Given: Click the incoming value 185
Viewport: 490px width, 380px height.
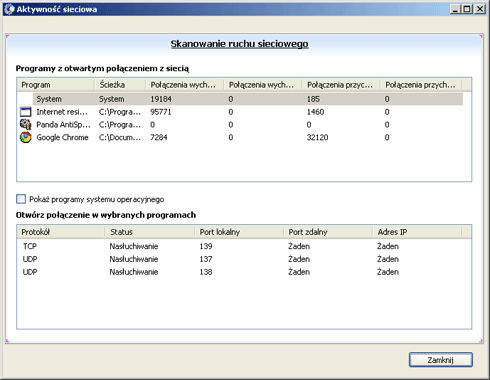Looking at the screenshot, I should click(313, 99).
